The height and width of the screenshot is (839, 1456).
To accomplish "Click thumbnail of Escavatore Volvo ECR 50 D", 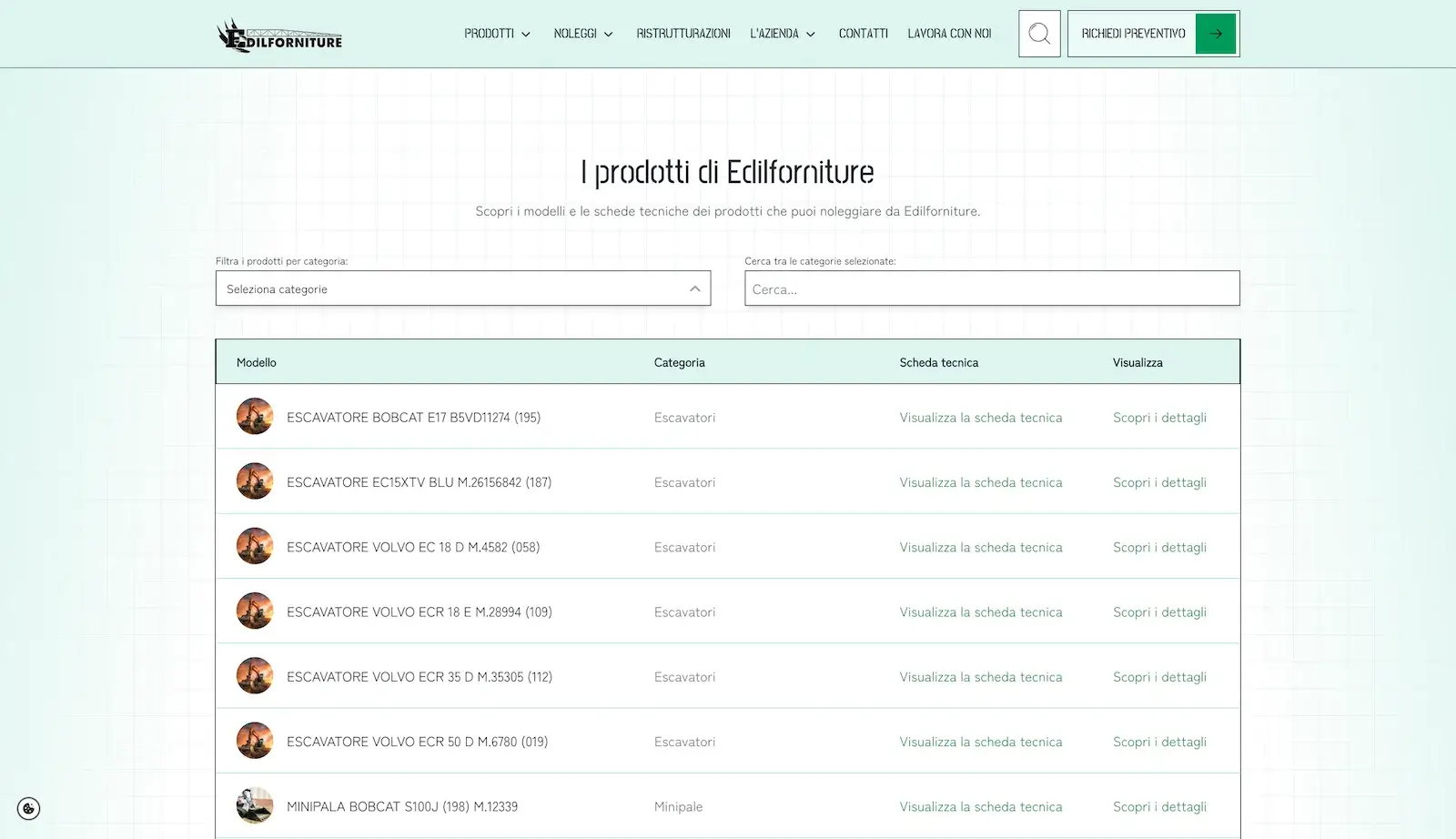I will [255, 741].
